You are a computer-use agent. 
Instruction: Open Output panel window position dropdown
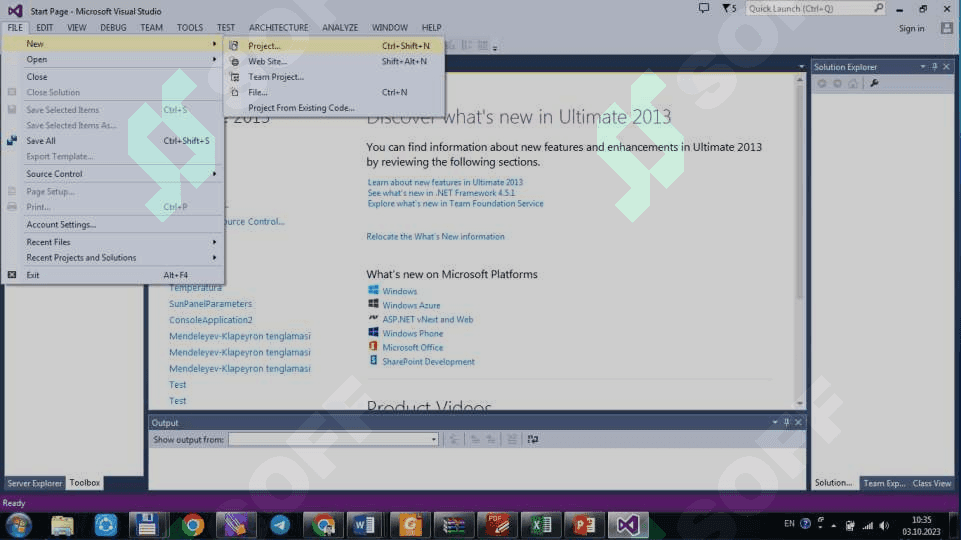(775, 422)
